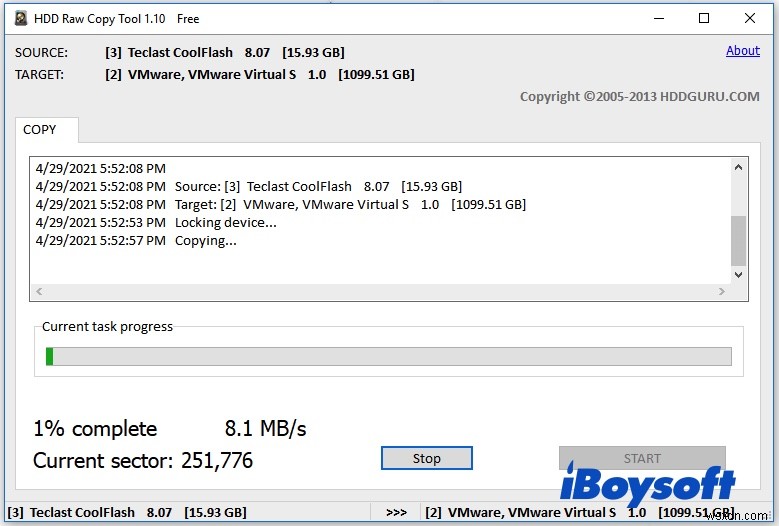Screen dimensions: 779x526
Task: Click the log line starting 'Source: [3]'
Action: pyautogui.click(x=248, y=187)
